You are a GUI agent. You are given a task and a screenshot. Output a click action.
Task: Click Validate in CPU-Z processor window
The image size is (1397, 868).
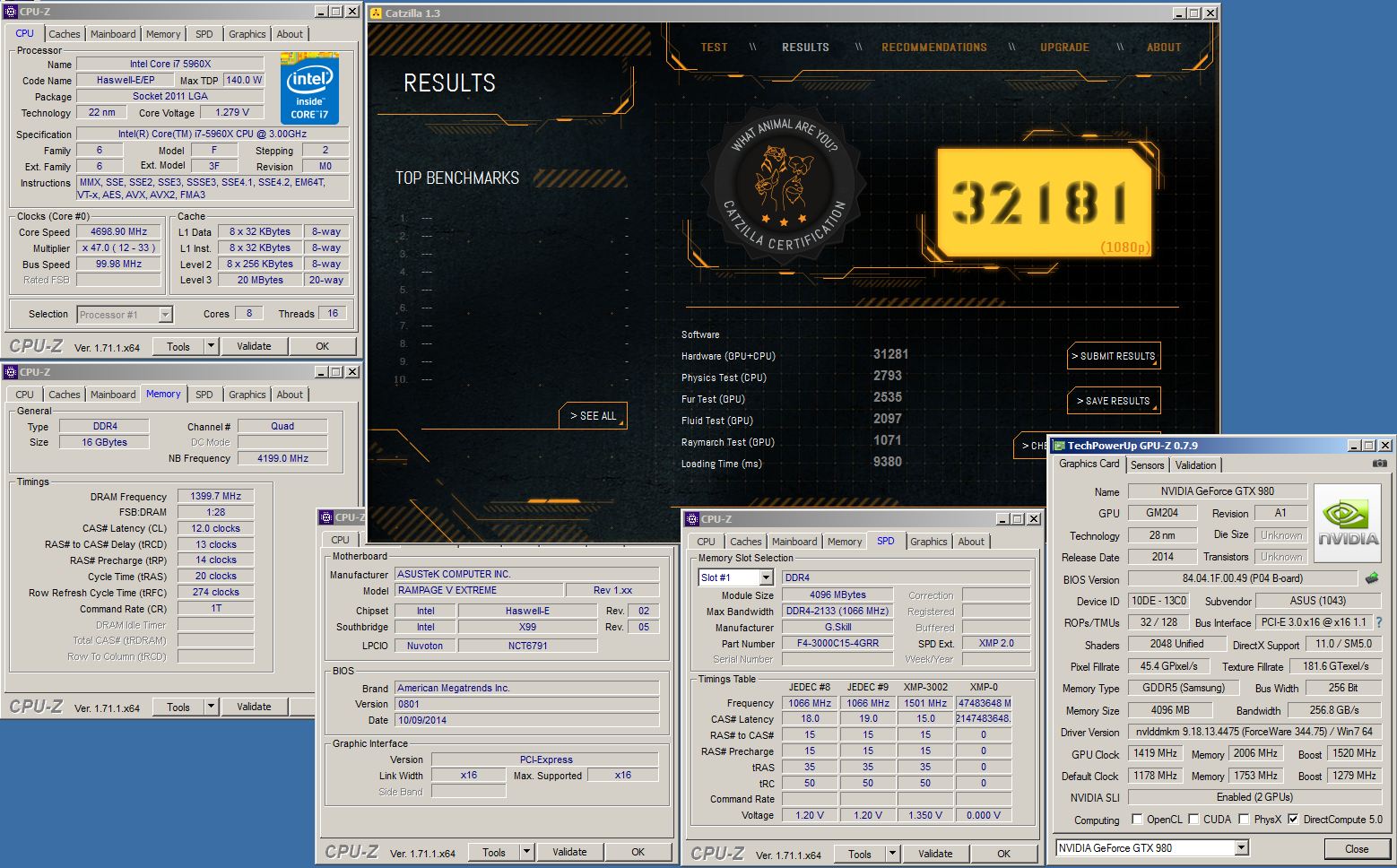point(254,346)
